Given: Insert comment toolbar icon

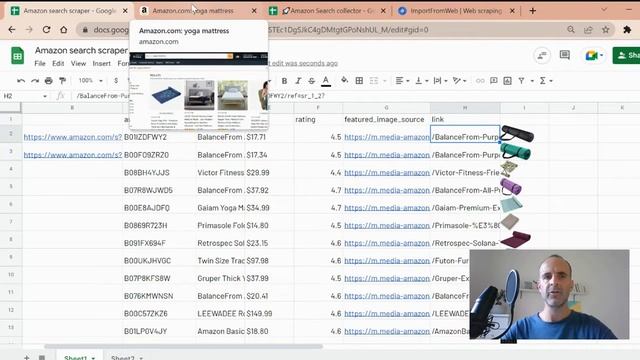Looking at the screenshot, I should pyautogui.click(x=493, y=81).
